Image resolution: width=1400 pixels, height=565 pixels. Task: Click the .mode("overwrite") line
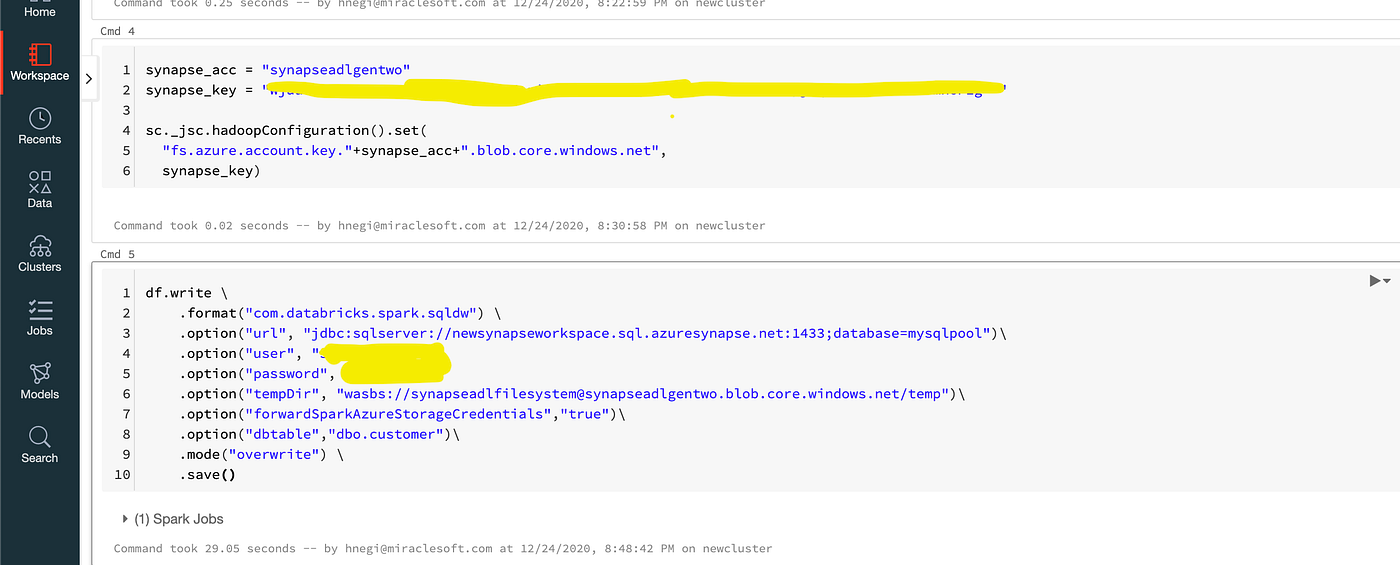[x=261, y=454]
